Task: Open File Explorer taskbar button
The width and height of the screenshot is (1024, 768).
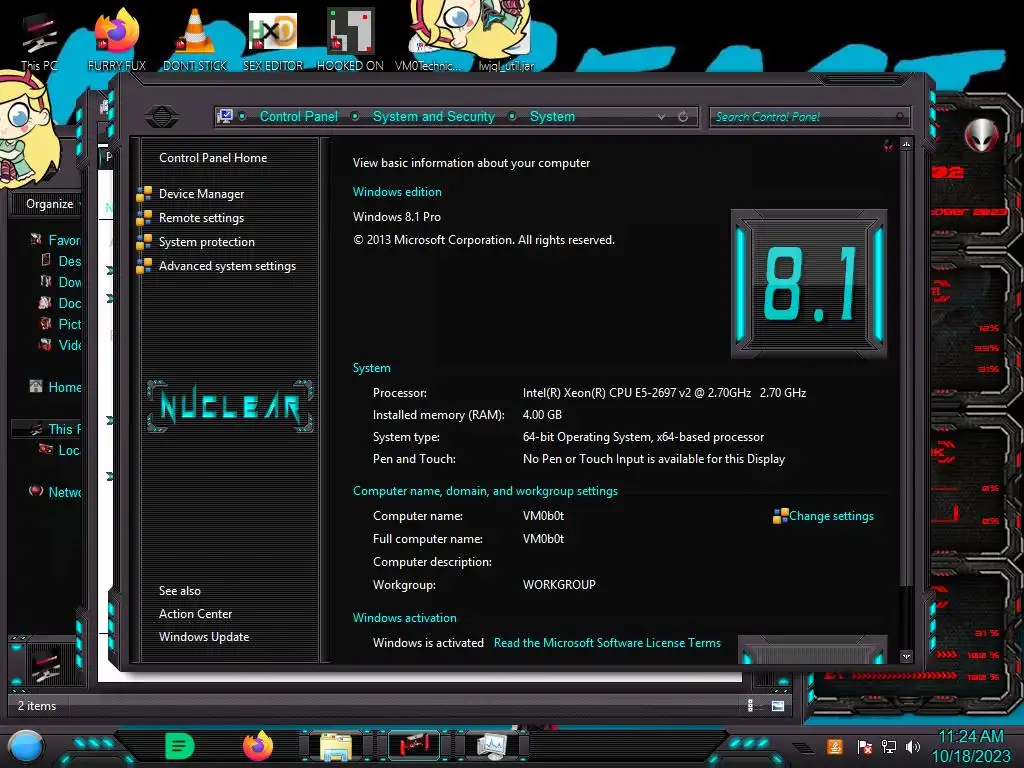Action: pos(336,747)
